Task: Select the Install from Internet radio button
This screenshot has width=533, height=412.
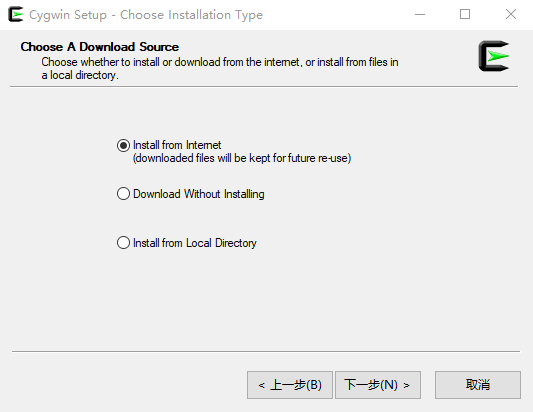Action: (x=123, y=145)
